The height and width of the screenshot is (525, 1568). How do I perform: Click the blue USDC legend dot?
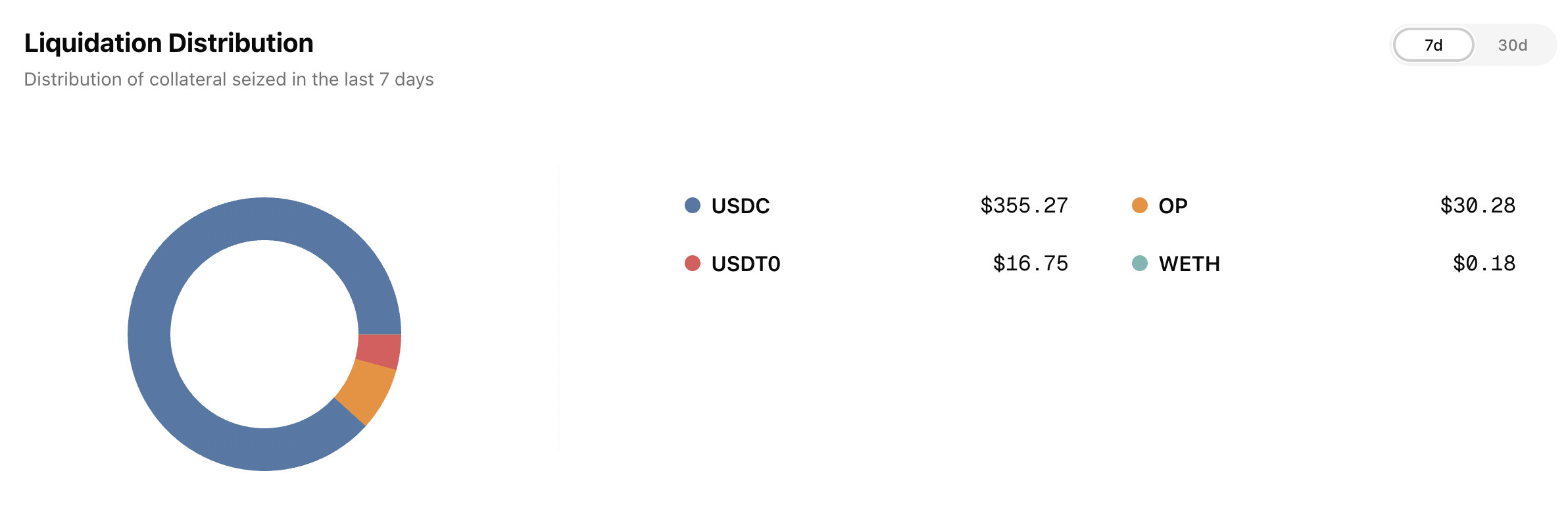pos(693,205)
